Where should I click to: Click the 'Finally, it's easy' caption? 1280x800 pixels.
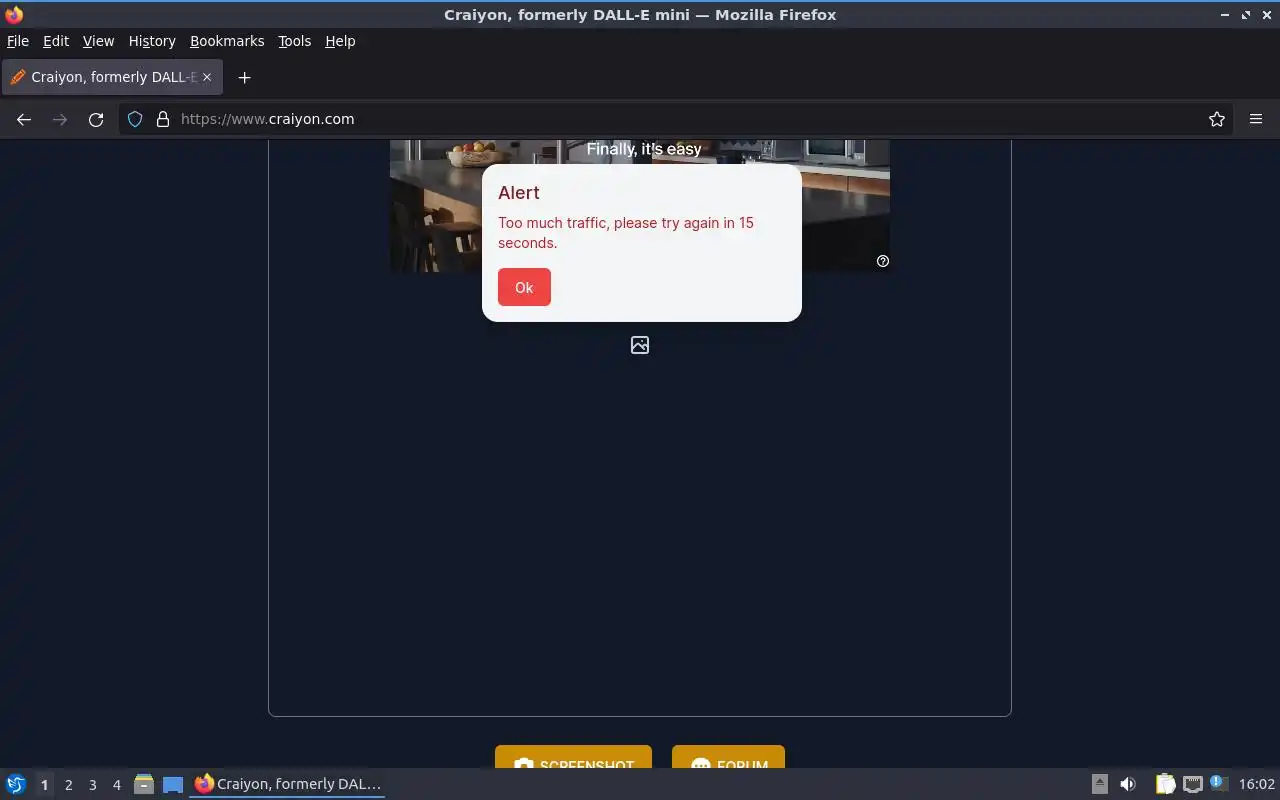pyautogui.click(x=644, y=149)
